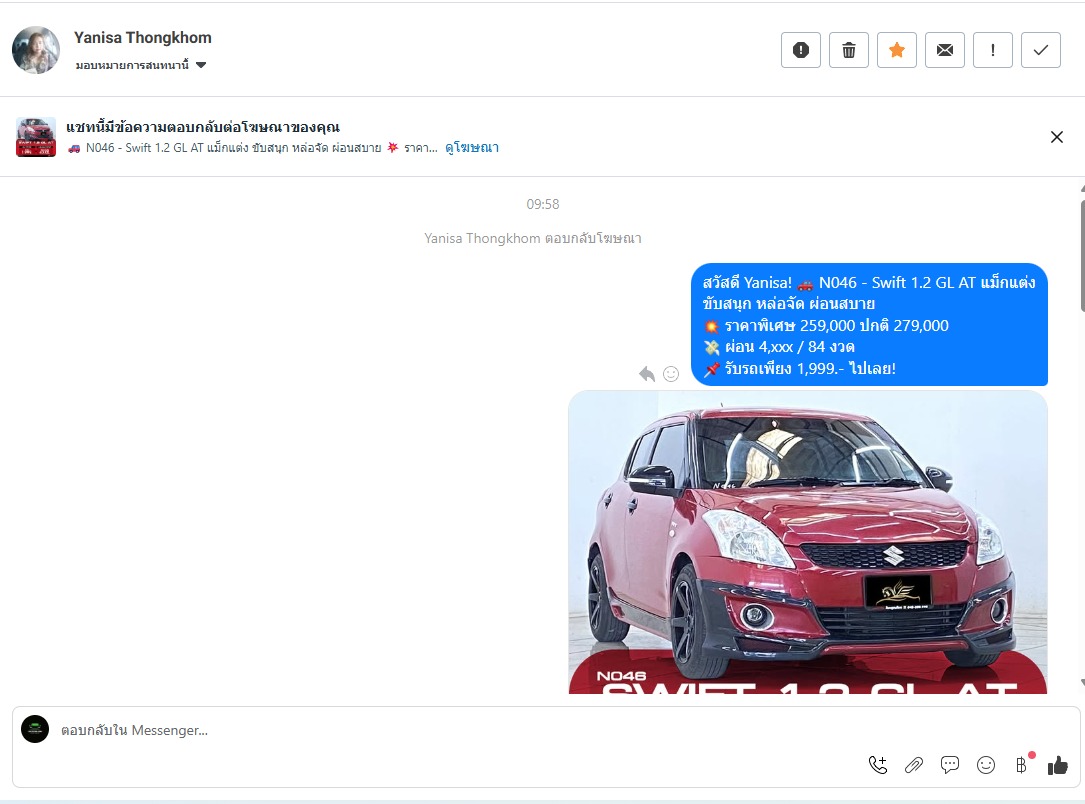Image resolution: width=1085 pixels, height=804 pixels.
Task: Select the blue N046 Swift promo message
Action: point(869,325)
